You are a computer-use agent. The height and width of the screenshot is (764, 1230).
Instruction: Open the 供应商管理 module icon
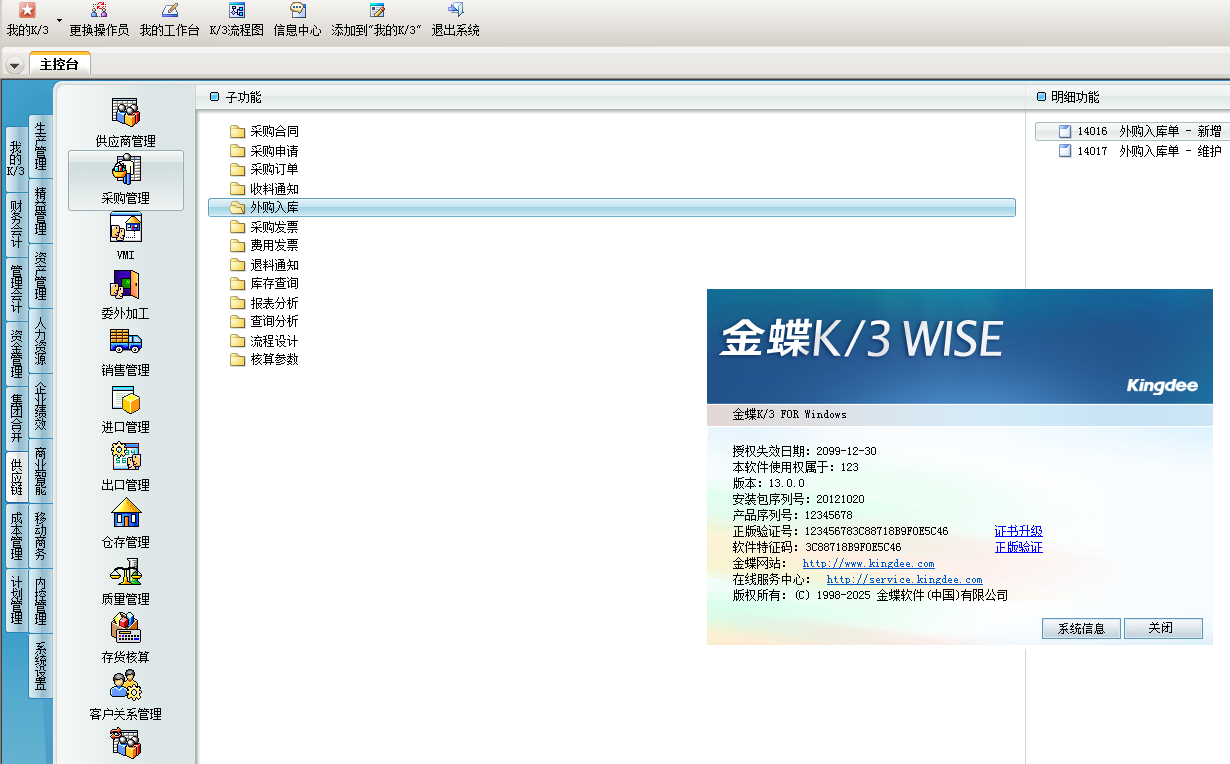pyautogui.click(x=126, y=122)
